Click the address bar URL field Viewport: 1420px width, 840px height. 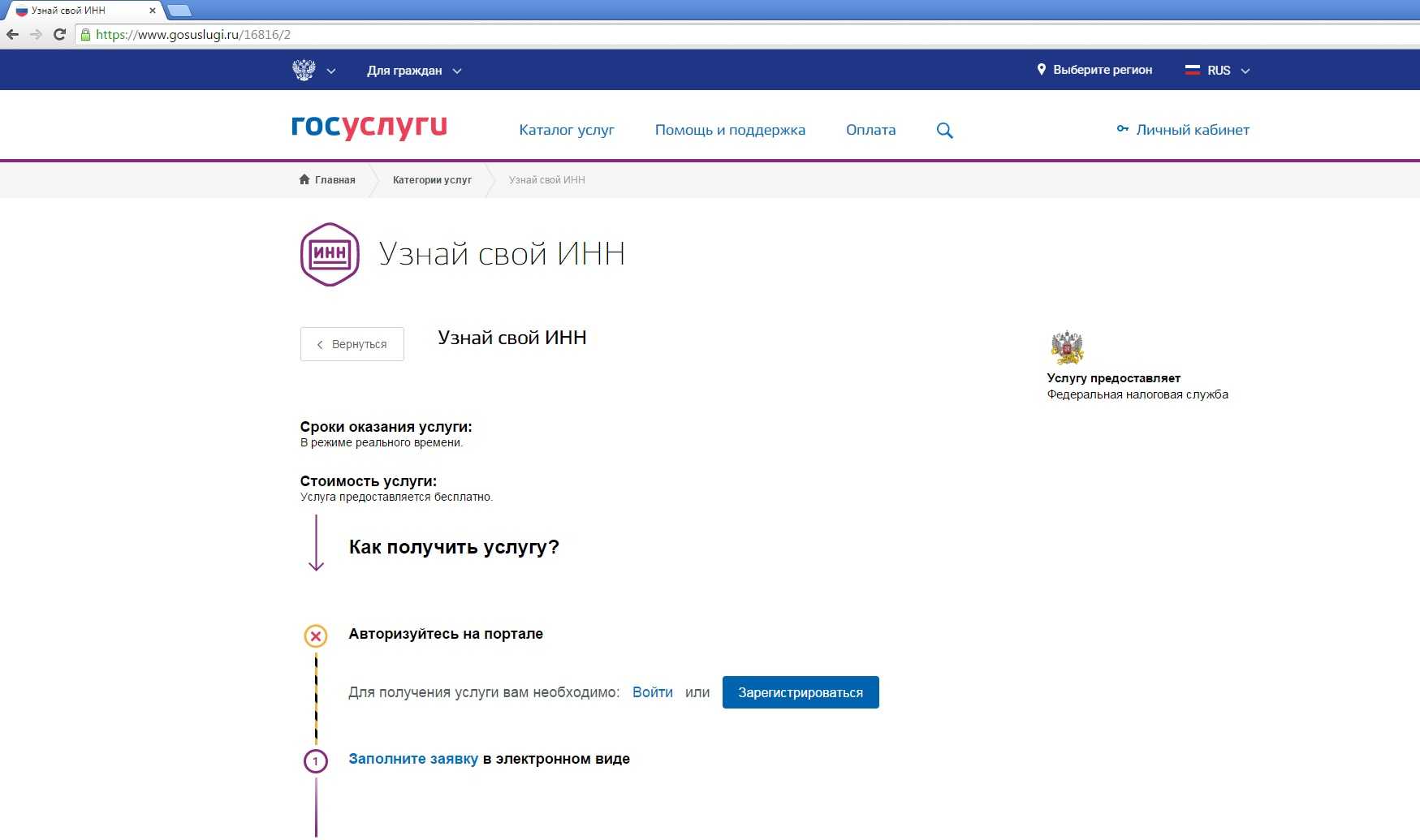(x=747, y=35)
